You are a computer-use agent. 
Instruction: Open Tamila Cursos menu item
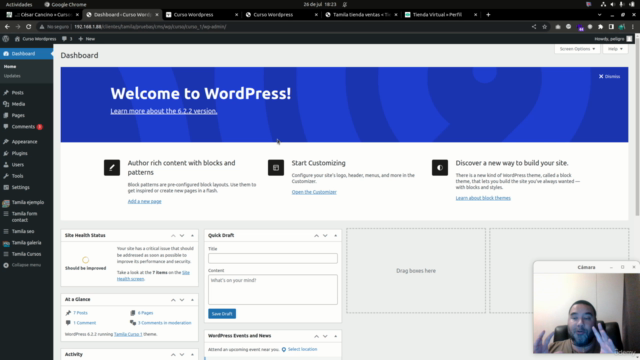[26, 254]
